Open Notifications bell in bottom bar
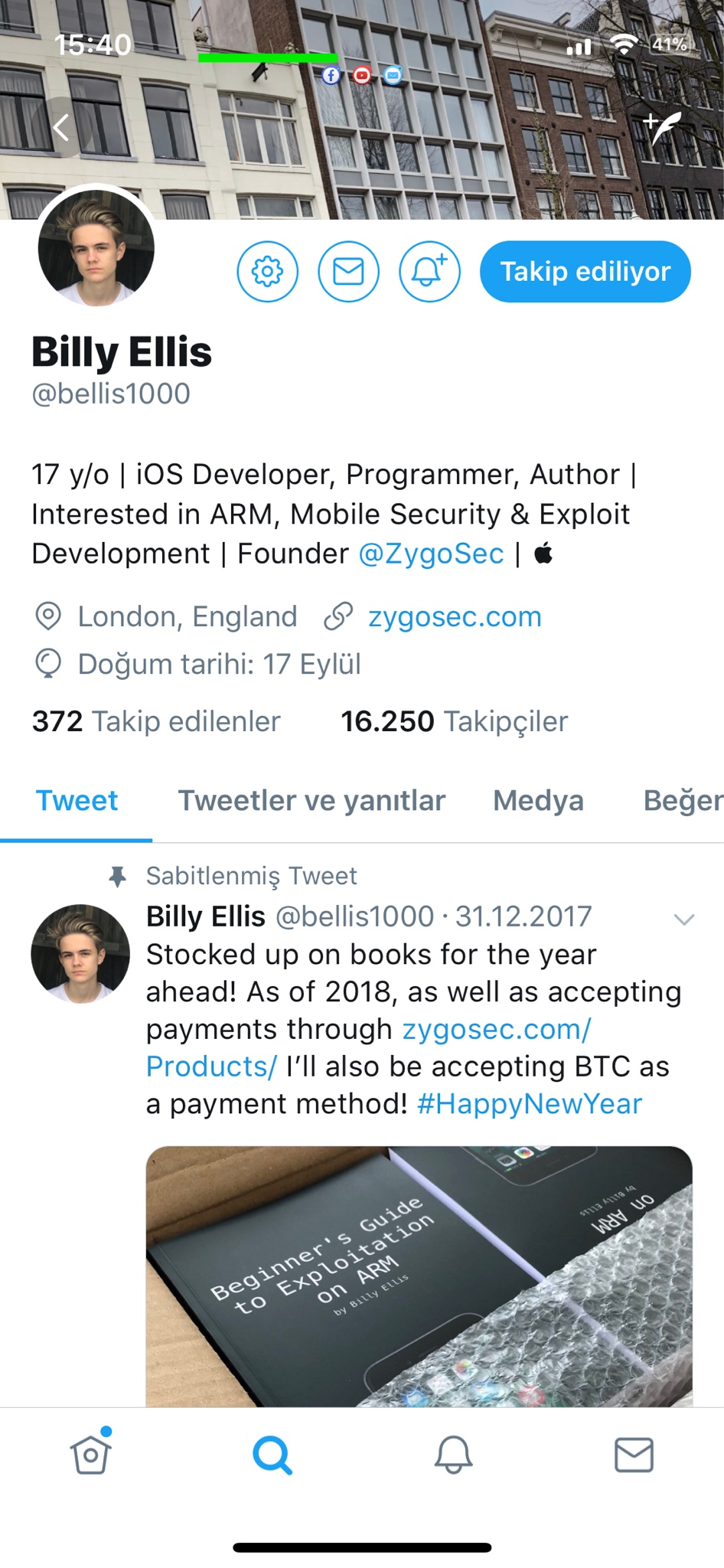This screenshot has height=1568, width=724. pyautogui.click(x=453, y=1454)
